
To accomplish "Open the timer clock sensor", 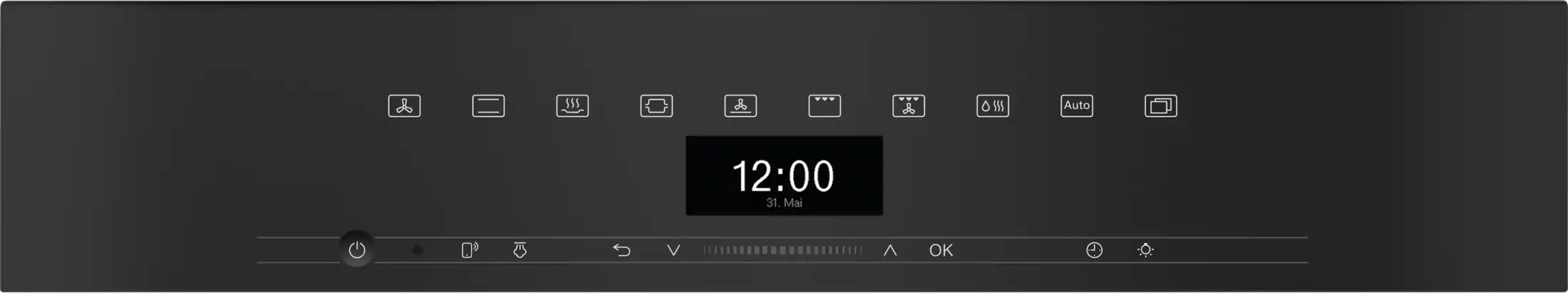I will point(1095,250).
